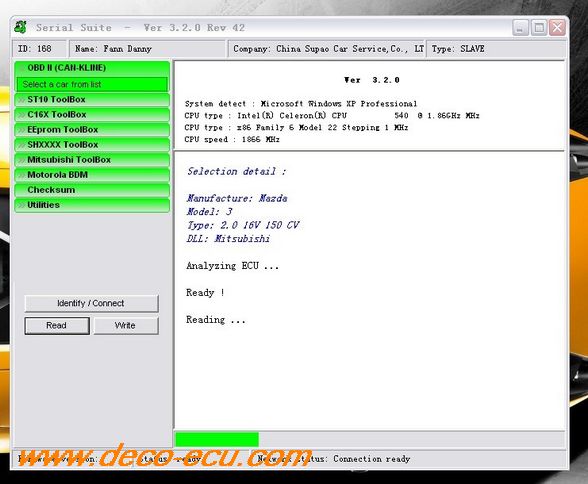The image size is (588, 484).
Task: Select the 'Name: Fann Danny' field
Action: tap(148, 49)
